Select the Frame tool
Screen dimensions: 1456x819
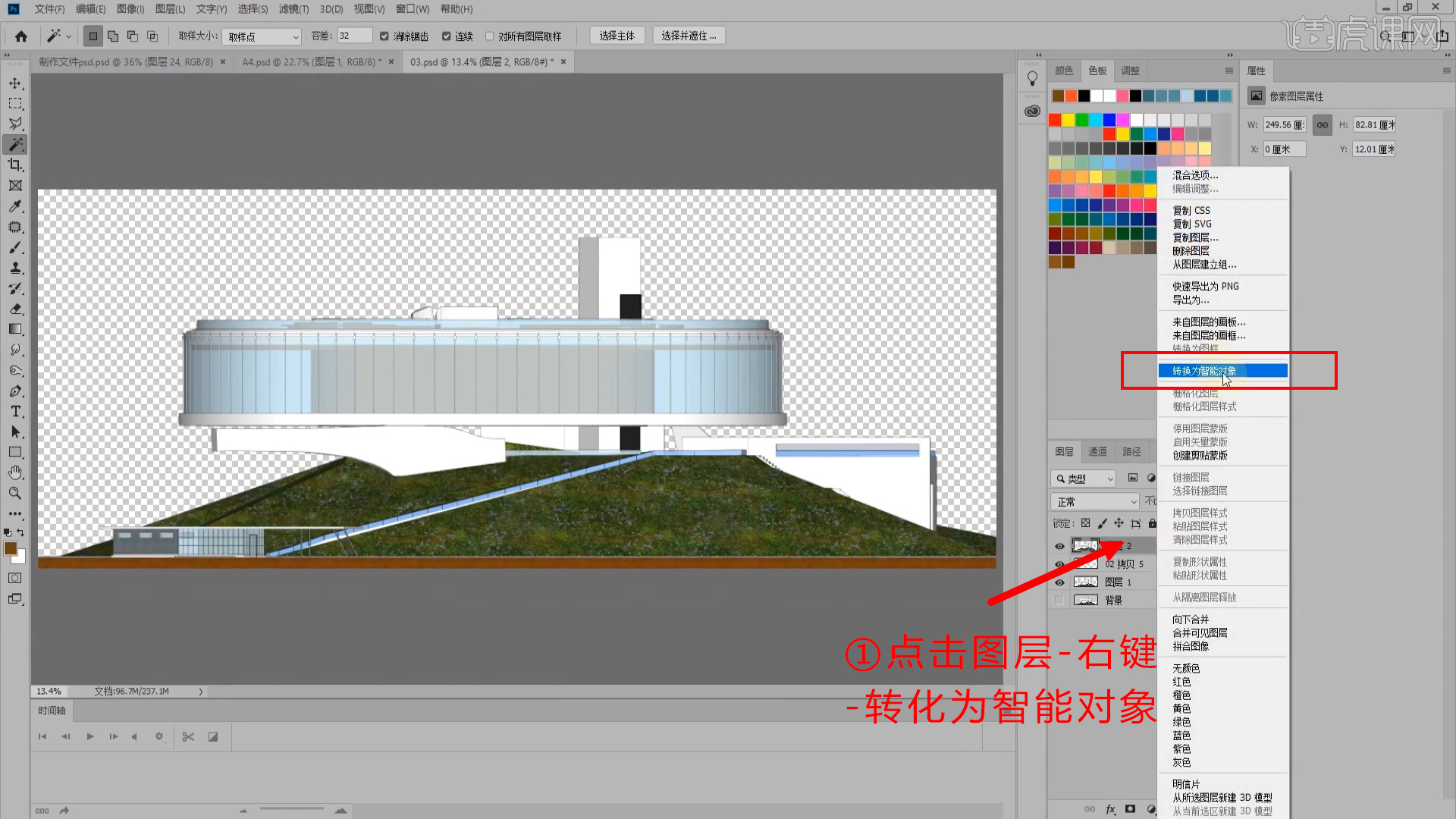15,185
